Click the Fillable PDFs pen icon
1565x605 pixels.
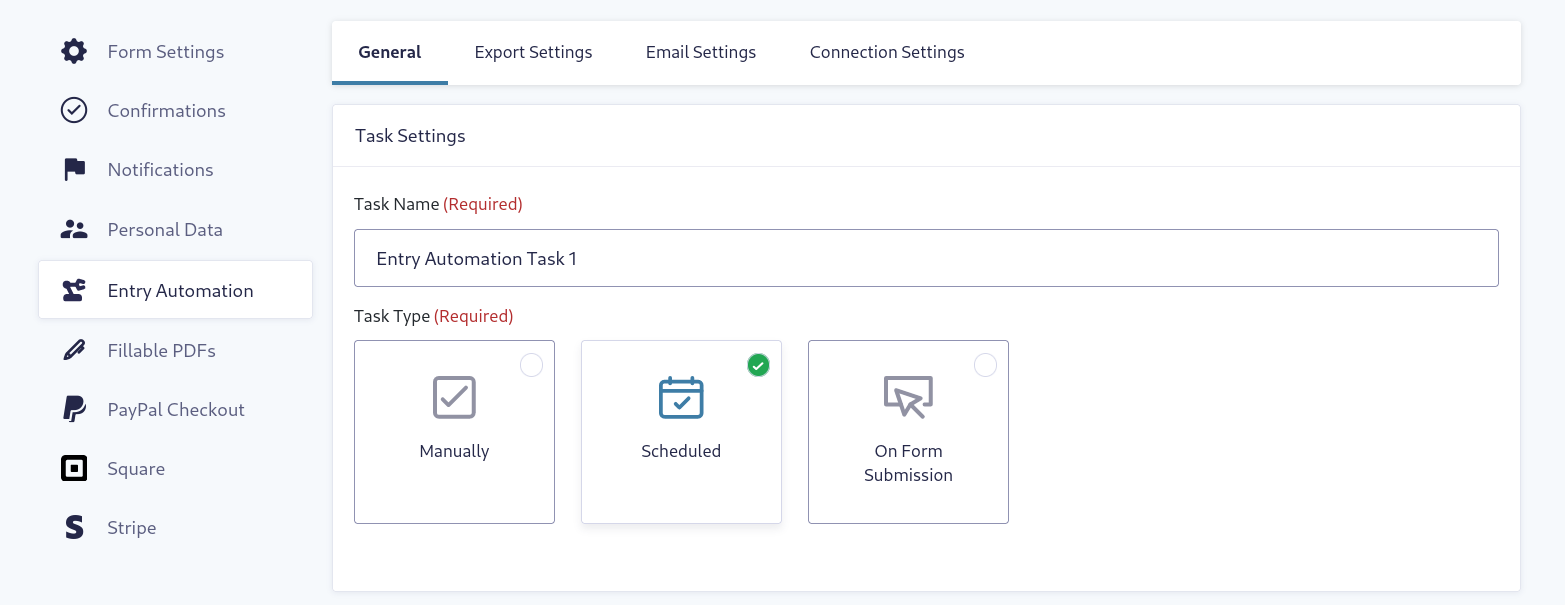pos(74,350)
